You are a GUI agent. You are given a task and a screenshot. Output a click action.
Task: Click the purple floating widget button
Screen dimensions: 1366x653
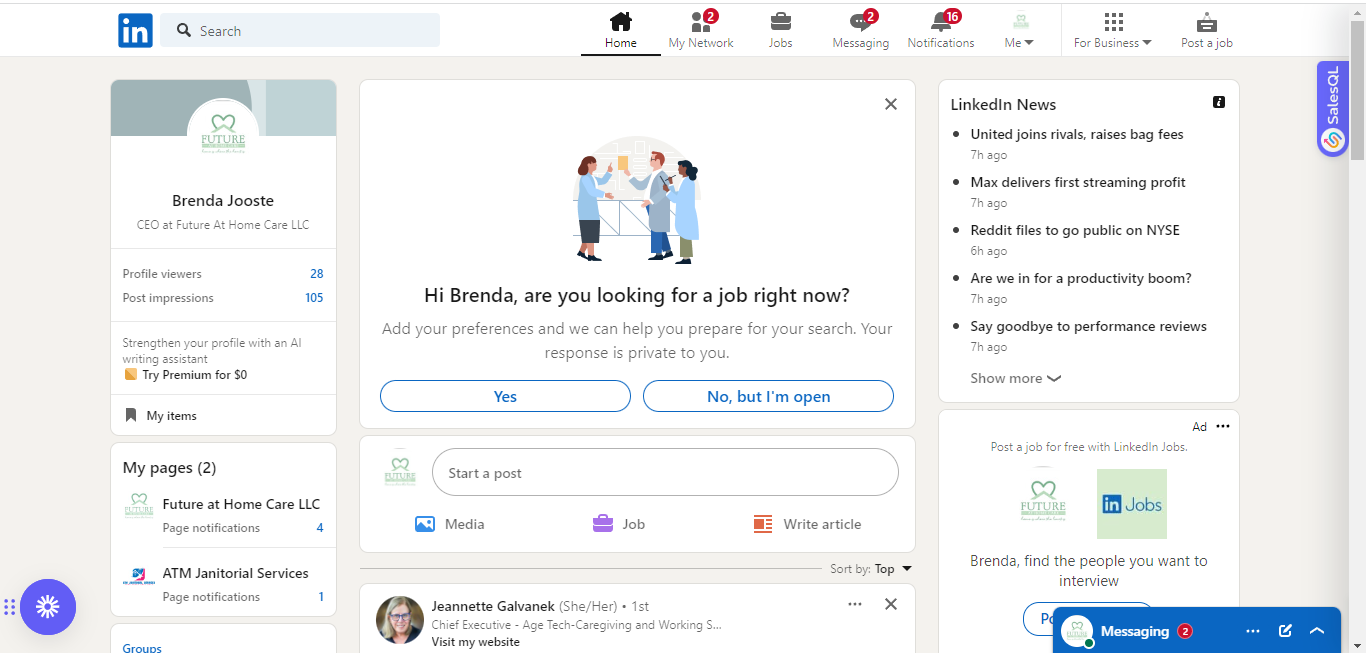(x=48, y=607)
